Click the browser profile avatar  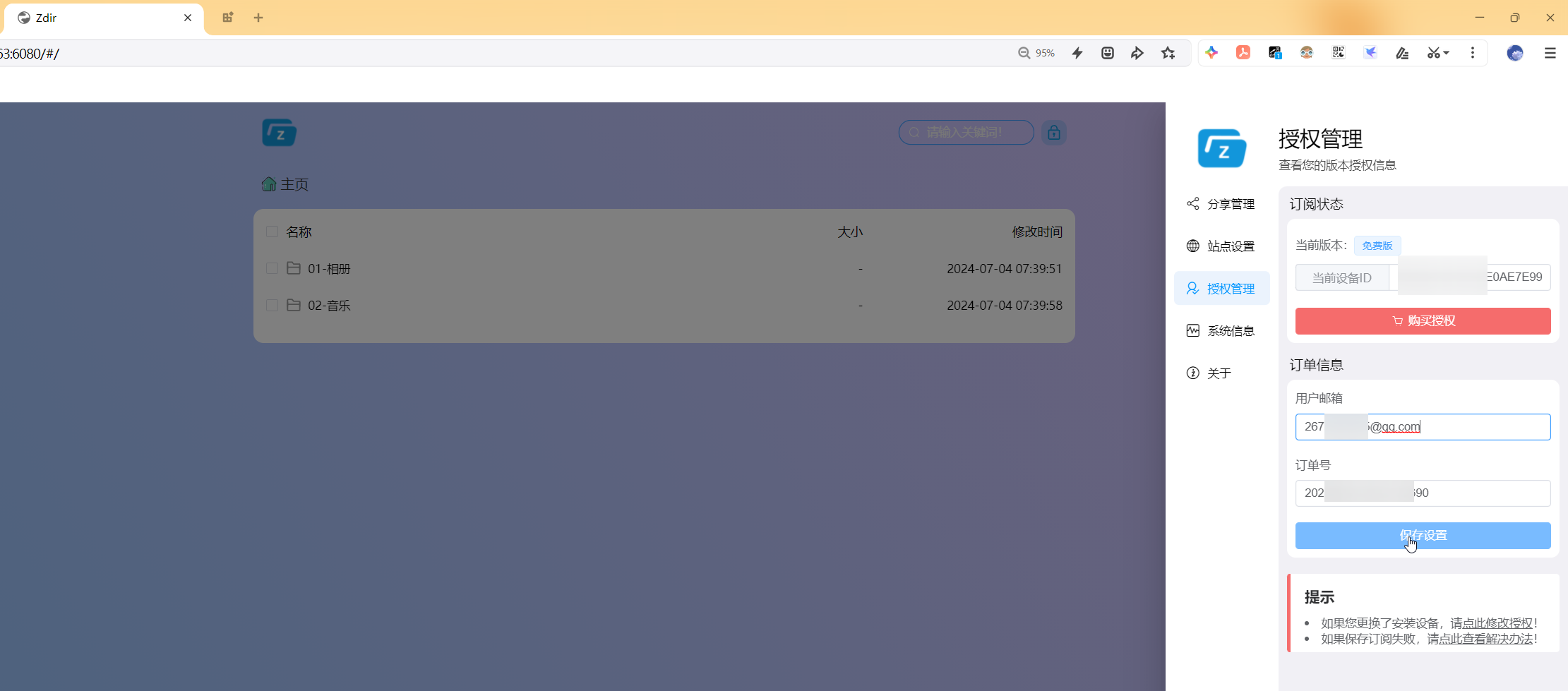coord(1514,53)
